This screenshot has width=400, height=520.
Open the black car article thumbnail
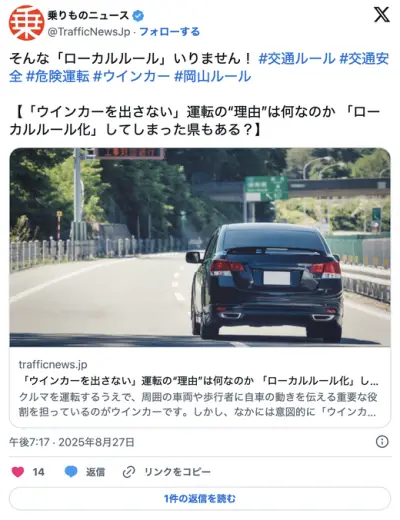(200, 247)
